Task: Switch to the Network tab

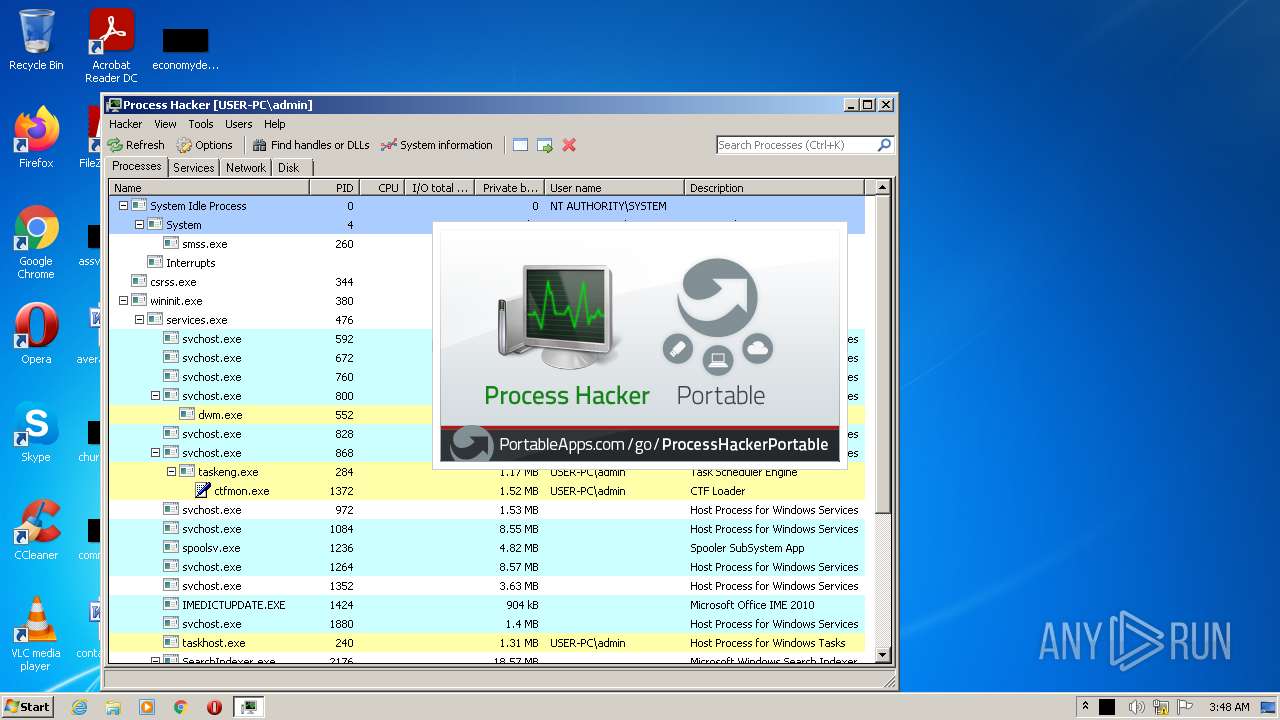Action: [x=246, y=168]
